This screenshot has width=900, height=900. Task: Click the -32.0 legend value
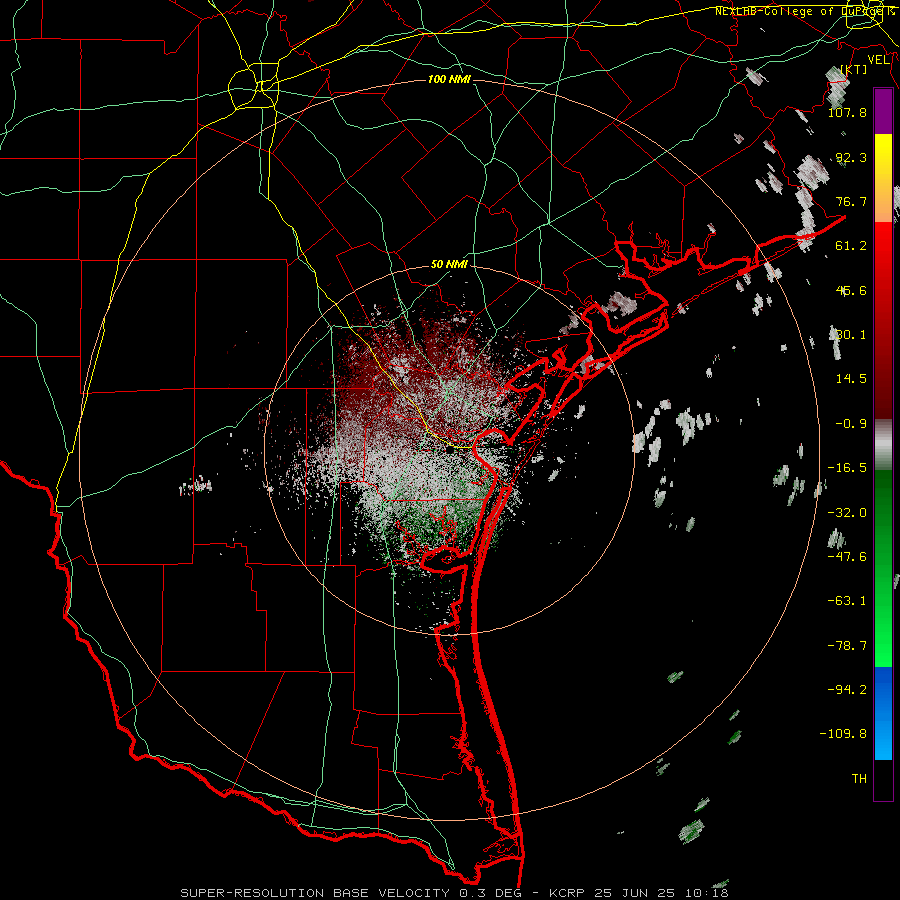click(847, 513)
